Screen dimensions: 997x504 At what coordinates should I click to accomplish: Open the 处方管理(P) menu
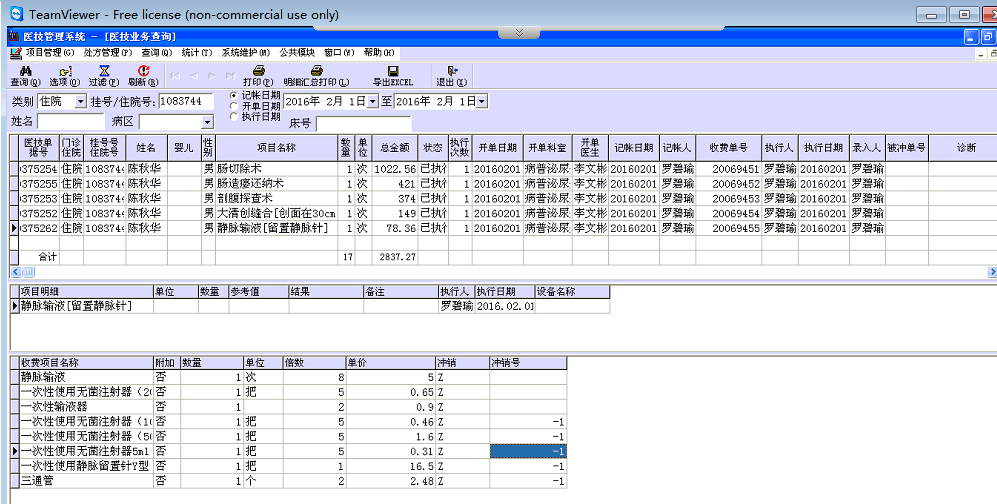(x=108, y=53)
